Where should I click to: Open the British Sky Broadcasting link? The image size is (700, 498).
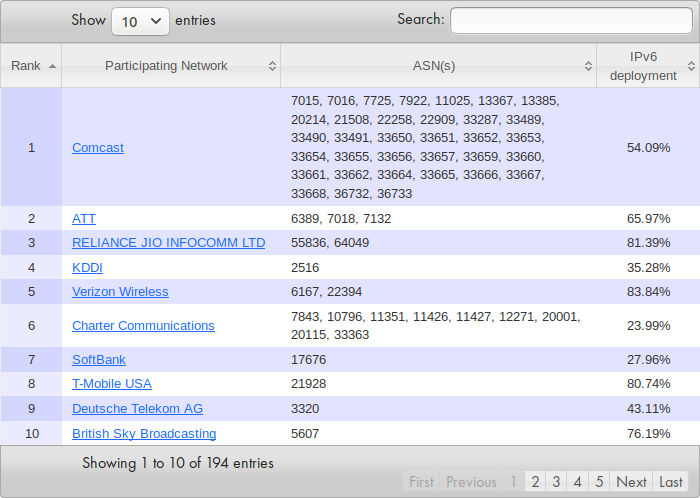[144, 434]
